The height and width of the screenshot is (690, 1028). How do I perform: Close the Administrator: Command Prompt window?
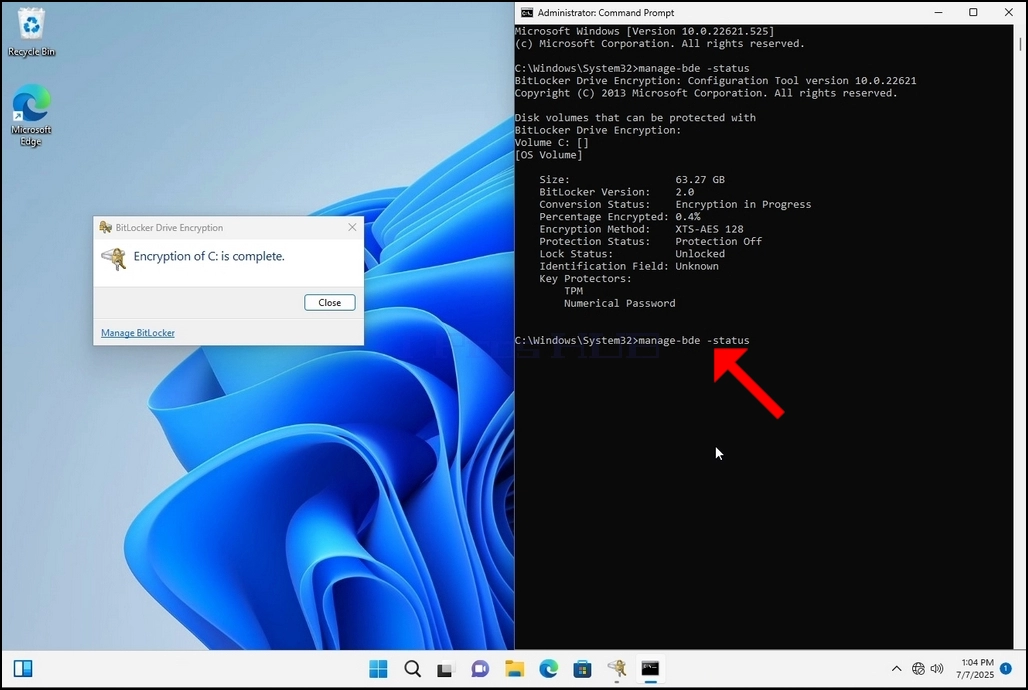(x=1009, y=12)
